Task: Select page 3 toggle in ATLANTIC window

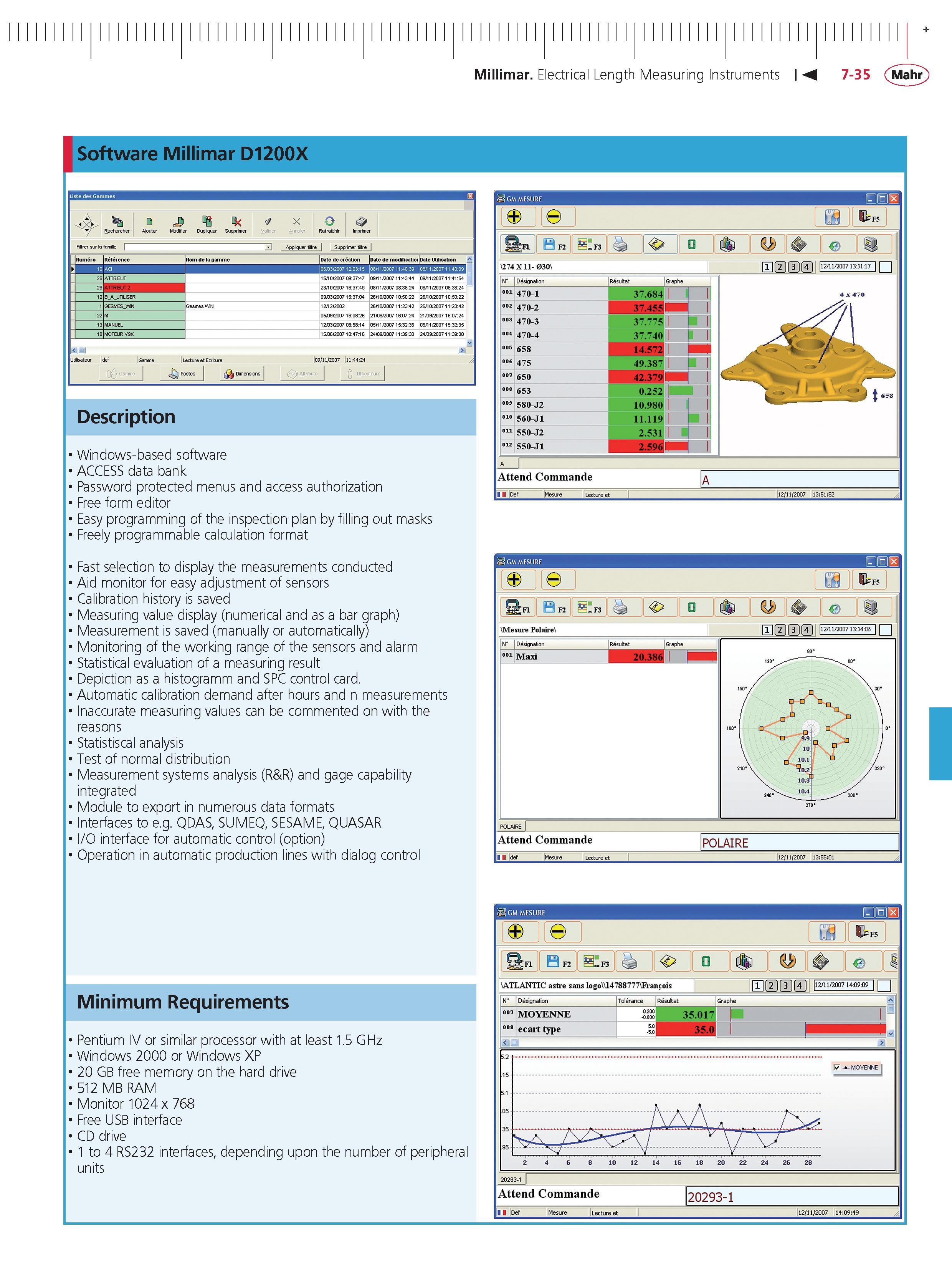Action: click(785, 986)
